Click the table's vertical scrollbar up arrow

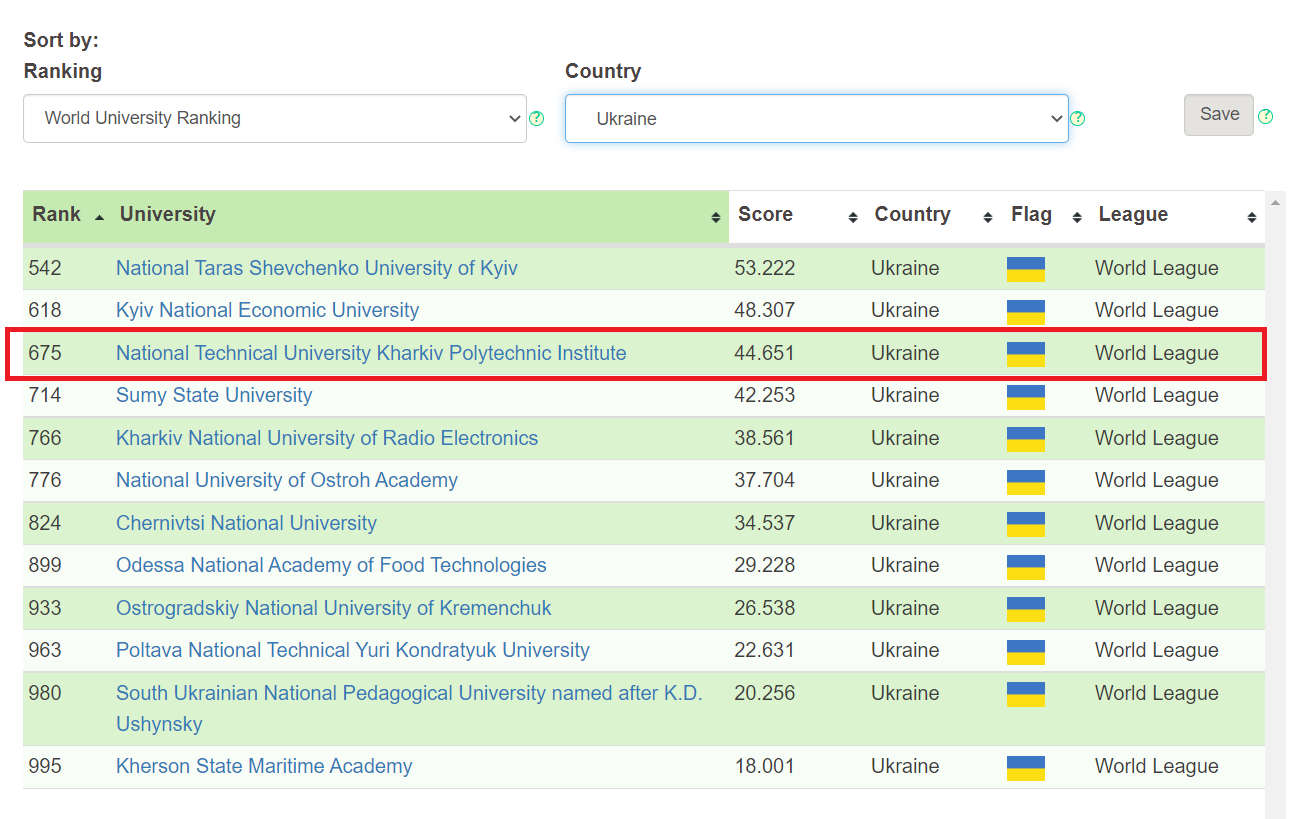[x=1275, y=202]
